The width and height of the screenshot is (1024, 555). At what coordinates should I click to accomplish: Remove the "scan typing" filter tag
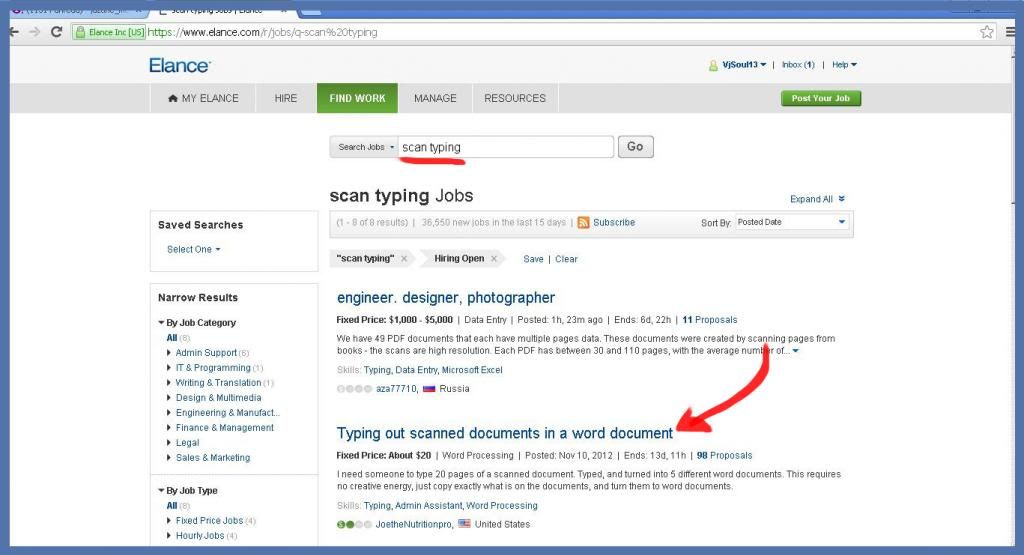(x=404, y=259)
